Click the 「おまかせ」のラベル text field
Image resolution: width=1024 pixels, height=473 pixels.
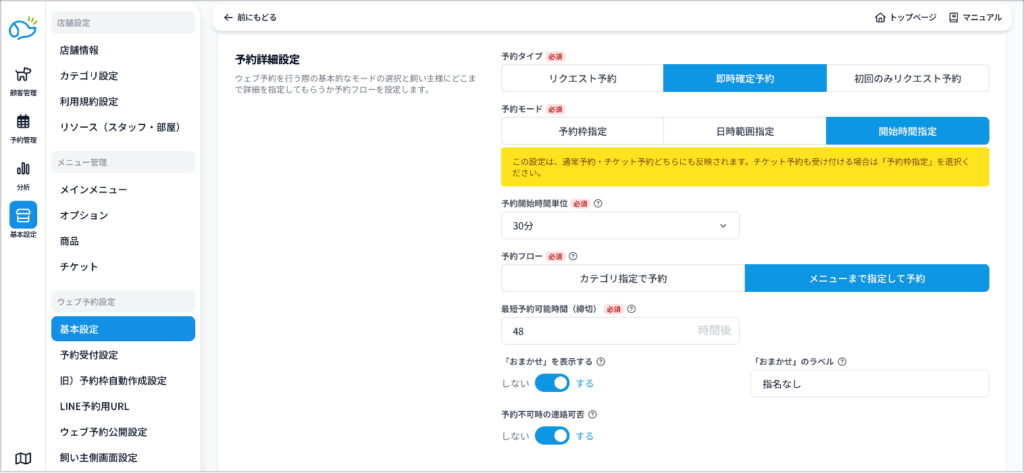(869, 383)
